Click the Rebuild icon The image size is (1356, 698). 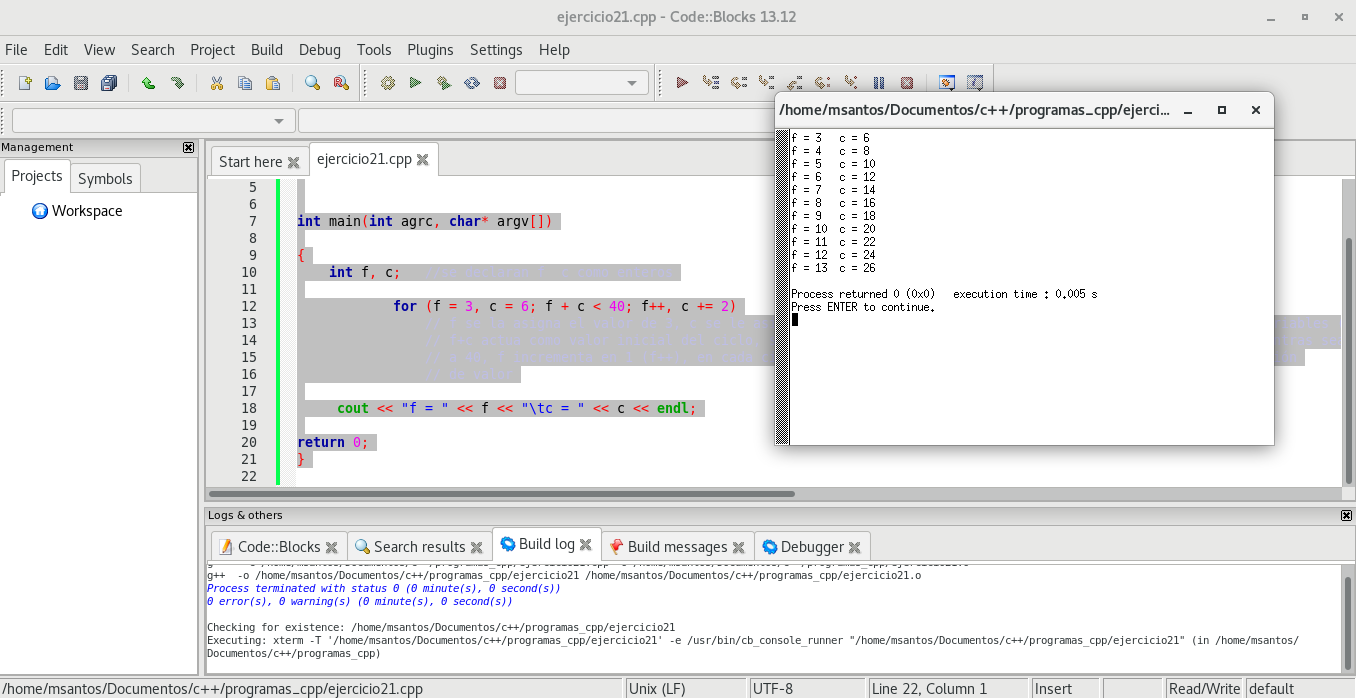[x=472, y=83]
